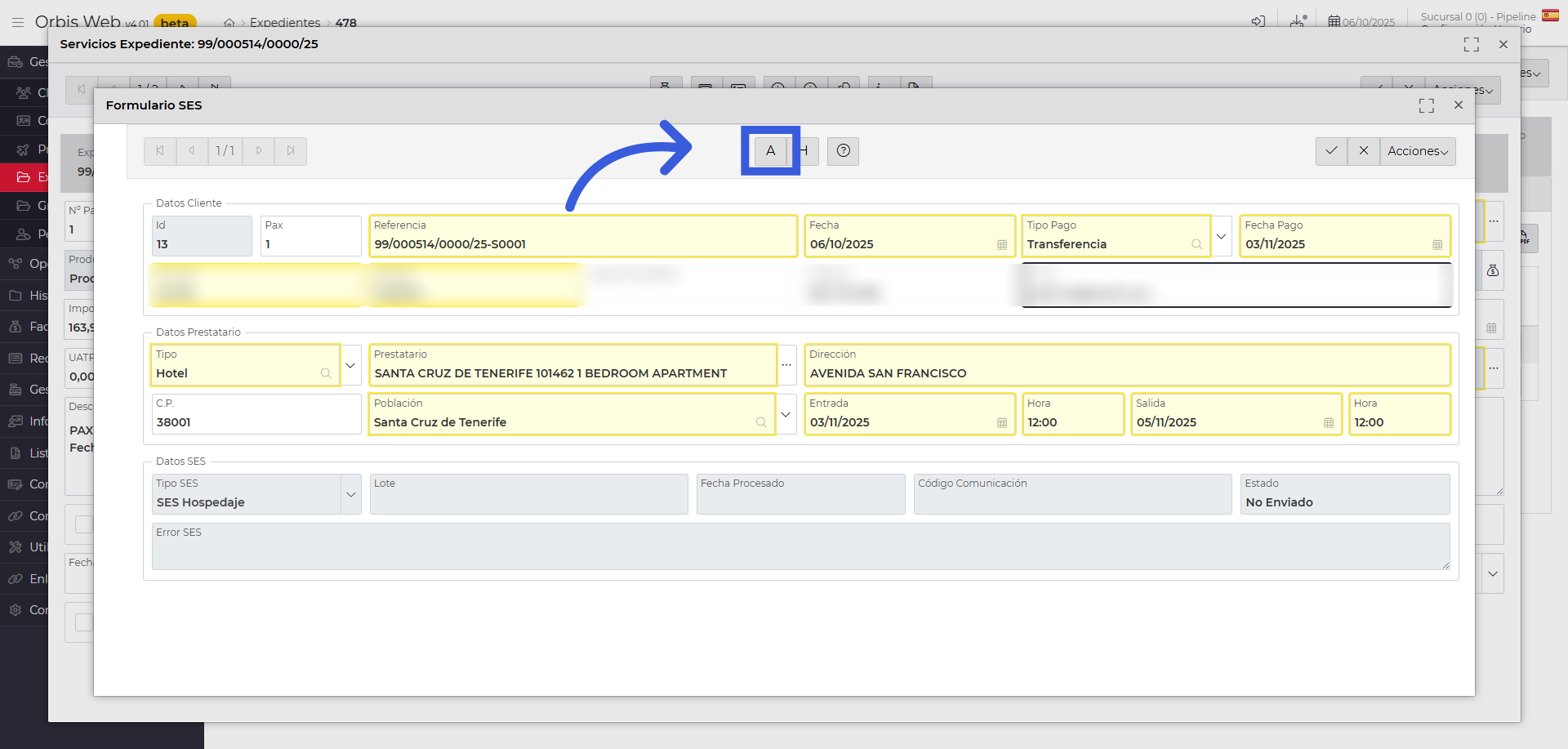Image resolution: width=1568 pixels, height=749 pixels.
Task: Click the help question mark icon
Action: (843, 151)
